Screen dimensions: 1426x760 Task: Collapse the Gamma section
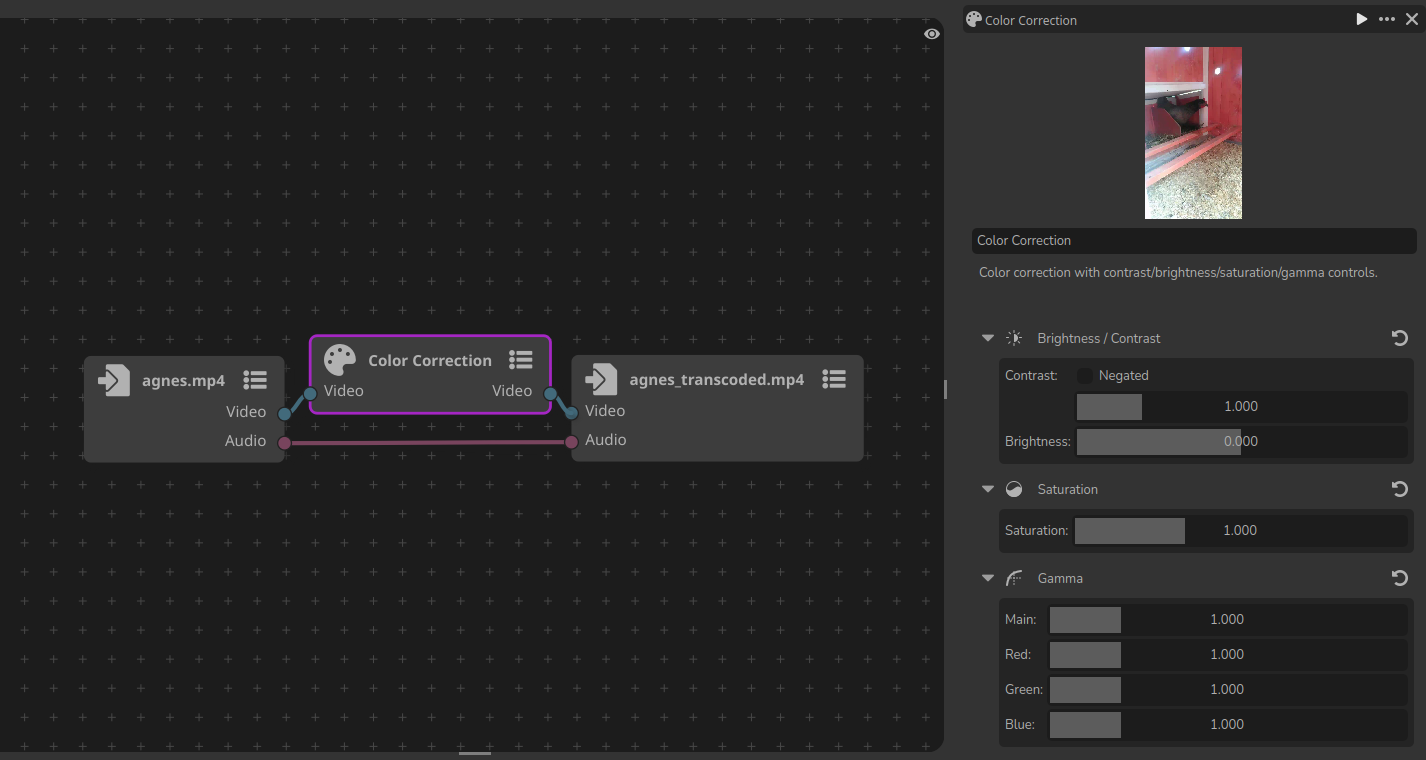[x=988, y=578]
